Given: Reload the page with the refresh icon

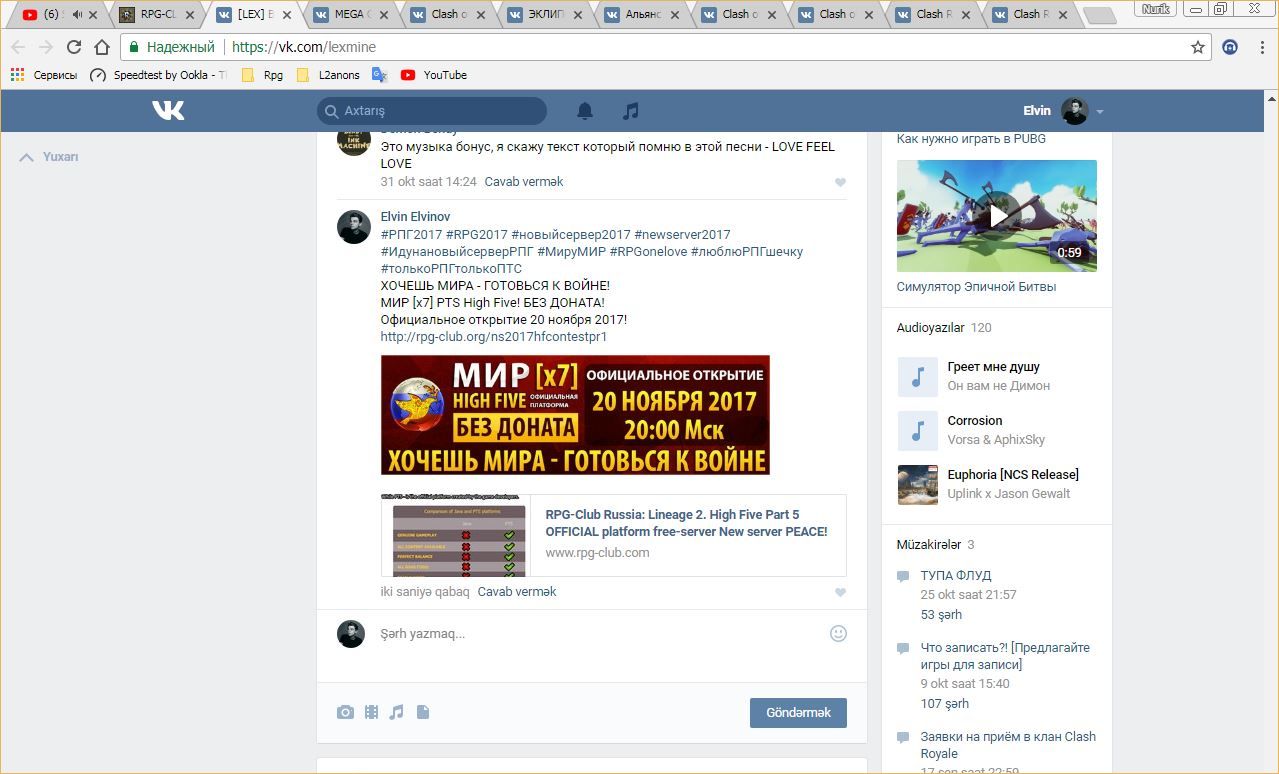Looking at the screenshot, I should pos(74,47).
